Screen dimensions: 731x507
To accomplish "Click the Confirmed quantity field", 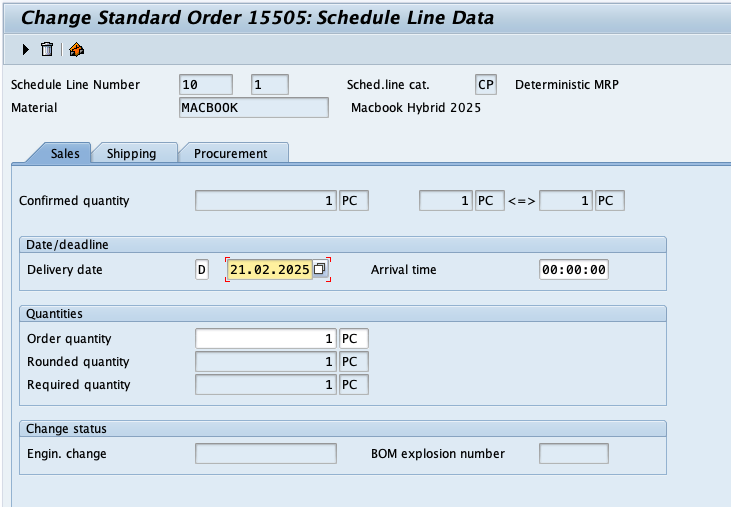I will (x=266, y=200).
